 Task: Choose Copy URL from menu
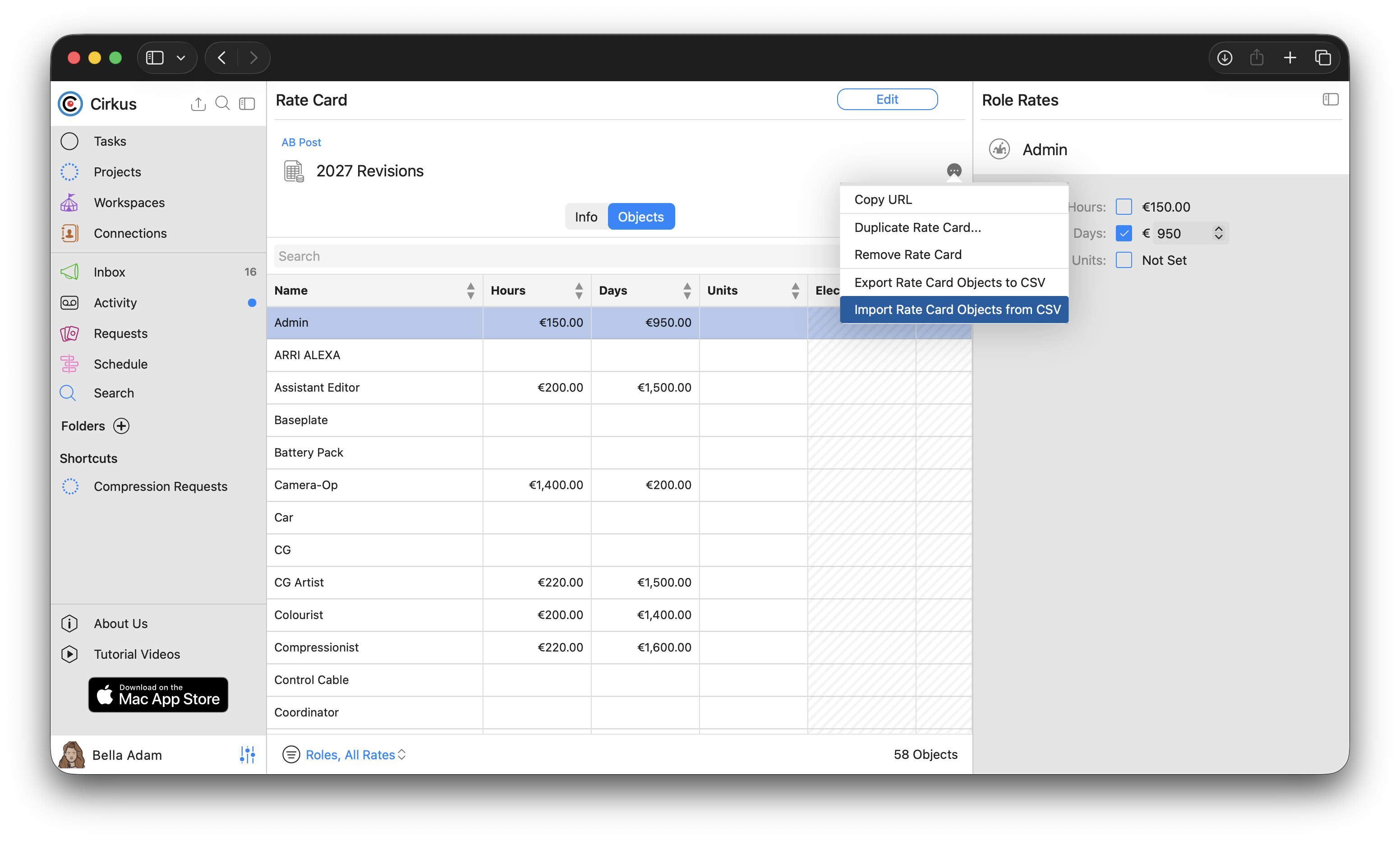pos(954,199)
